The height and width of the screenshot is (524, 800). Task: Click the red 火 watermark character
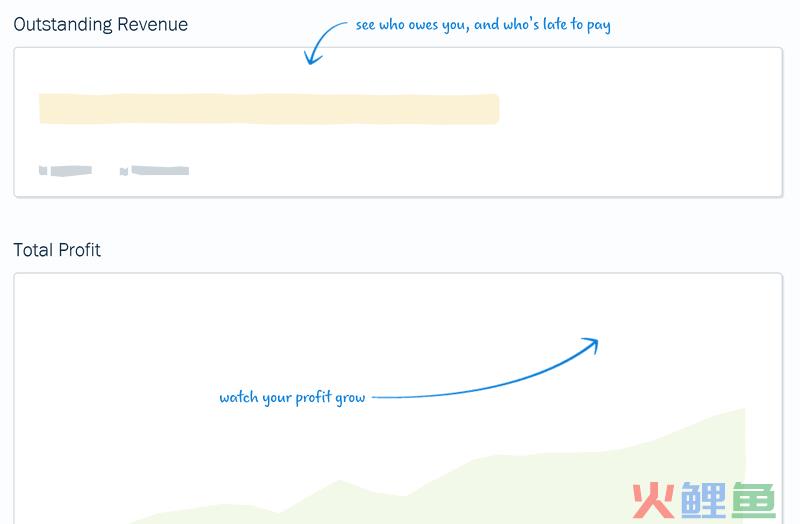point(653,500)
